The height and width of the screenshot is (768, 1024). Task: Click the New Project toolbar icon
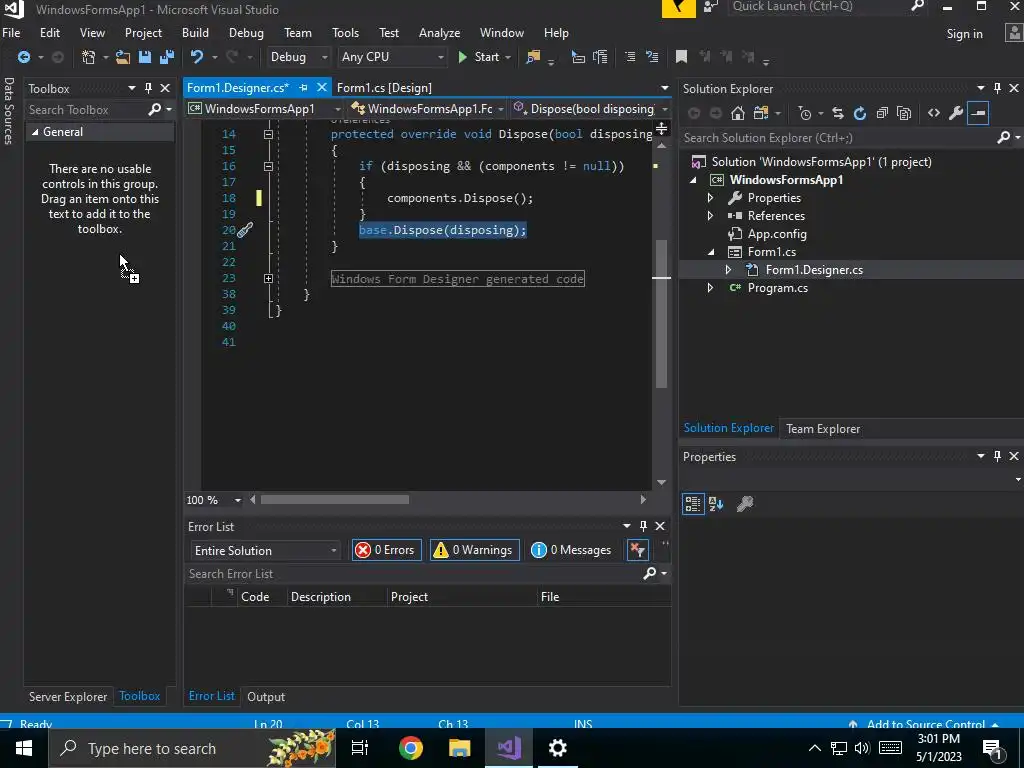(x=88, y=57)
